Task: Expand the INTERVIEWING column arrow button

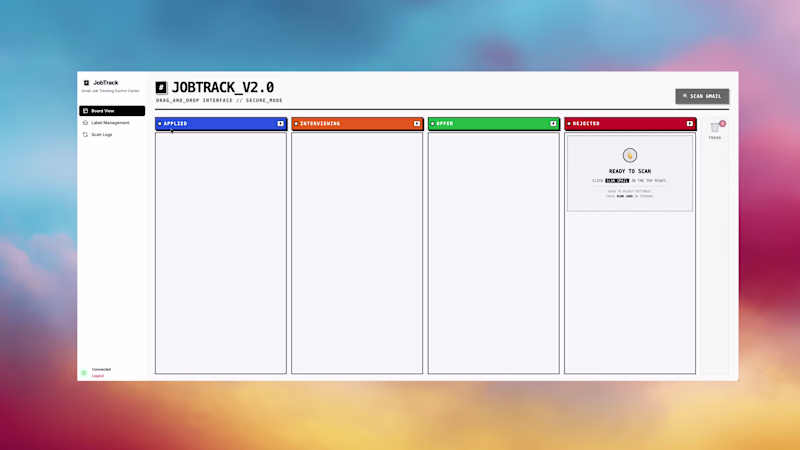Action: [417, 123]
